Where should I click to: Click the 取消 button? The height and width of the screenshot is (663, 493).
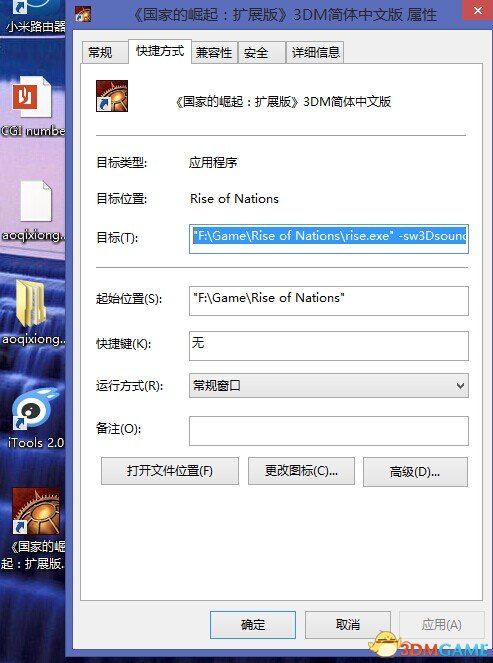pyautogui.click(x=348, y=625)
